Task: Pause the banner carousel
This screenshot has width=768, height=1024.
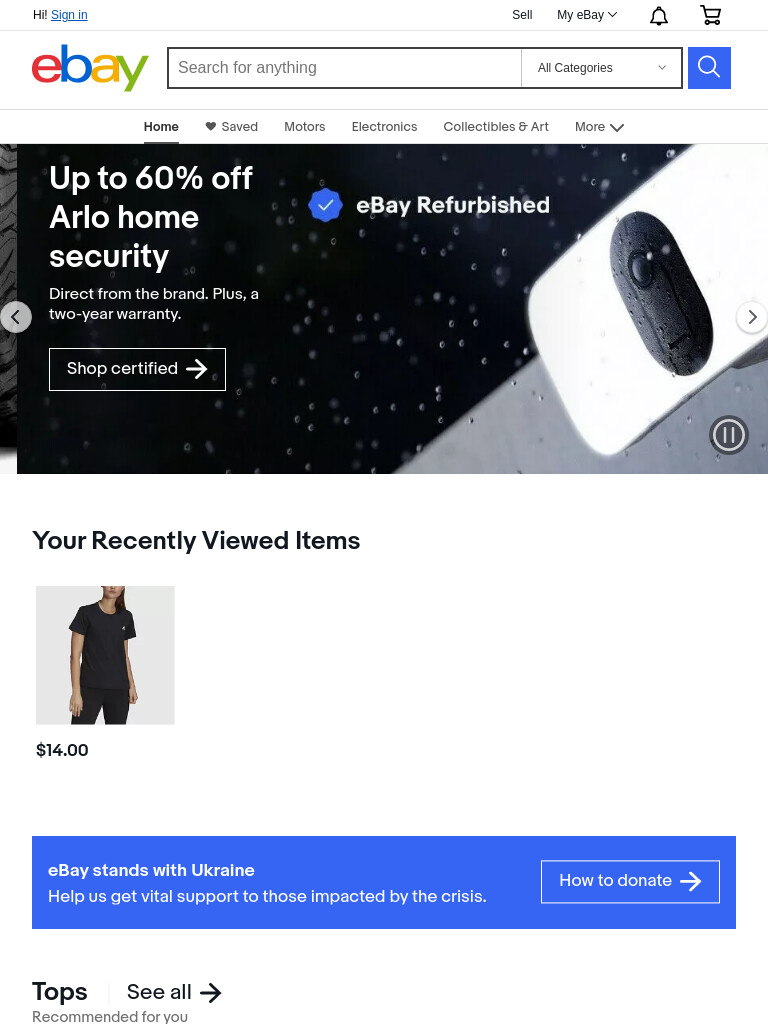Action: click(x=729, y=435)
